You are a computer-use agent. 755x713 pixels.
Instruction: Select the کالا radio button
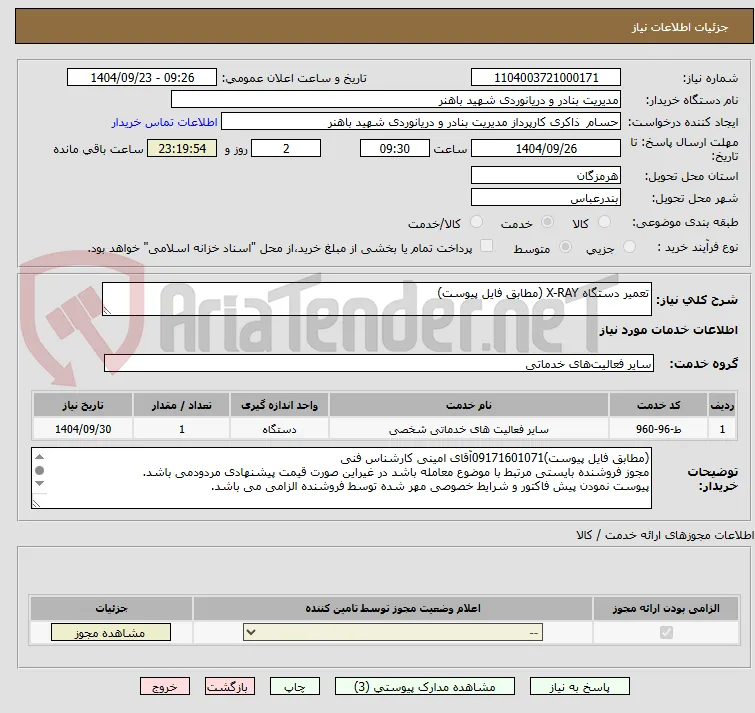tap(604, 222)
